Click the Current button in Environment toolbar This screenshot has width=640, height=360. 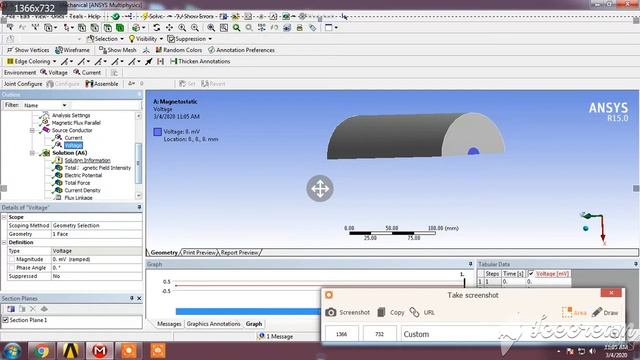[x=87, y=72]
